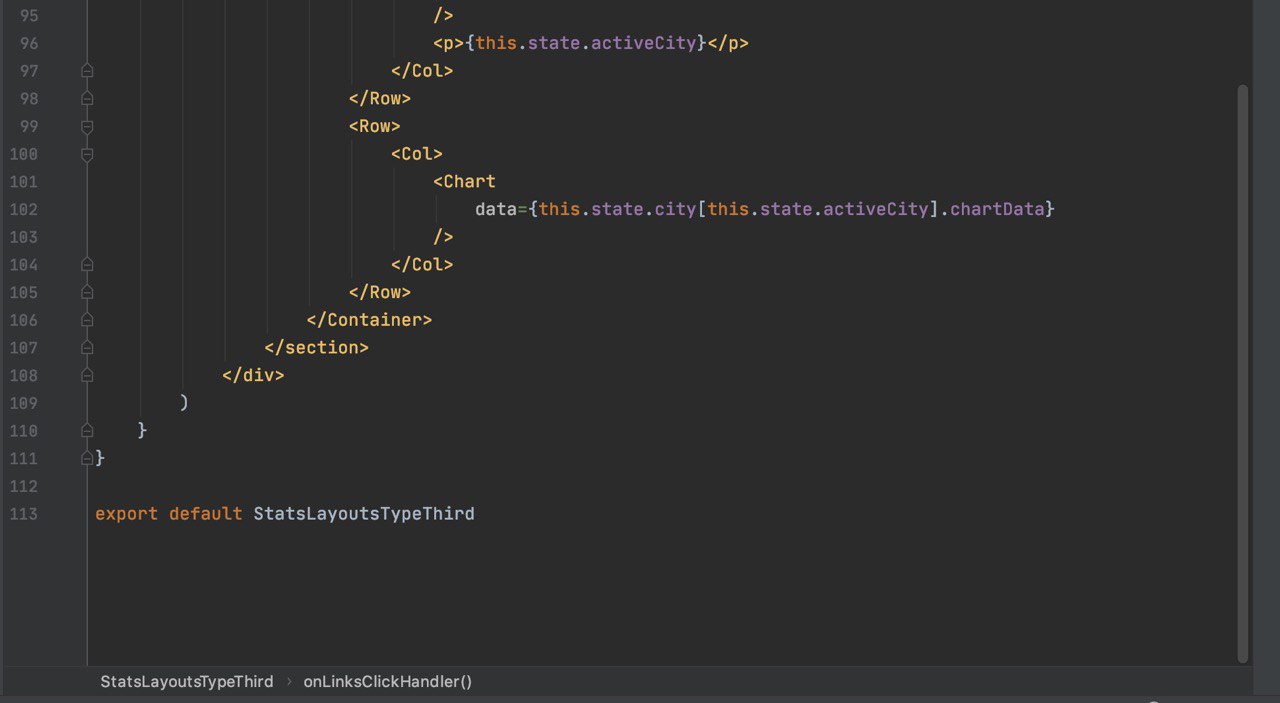Toggle the fold marker on line 111
This screenshot has height=703, width=1280.
pyautogui.click(x=87, y=458)
